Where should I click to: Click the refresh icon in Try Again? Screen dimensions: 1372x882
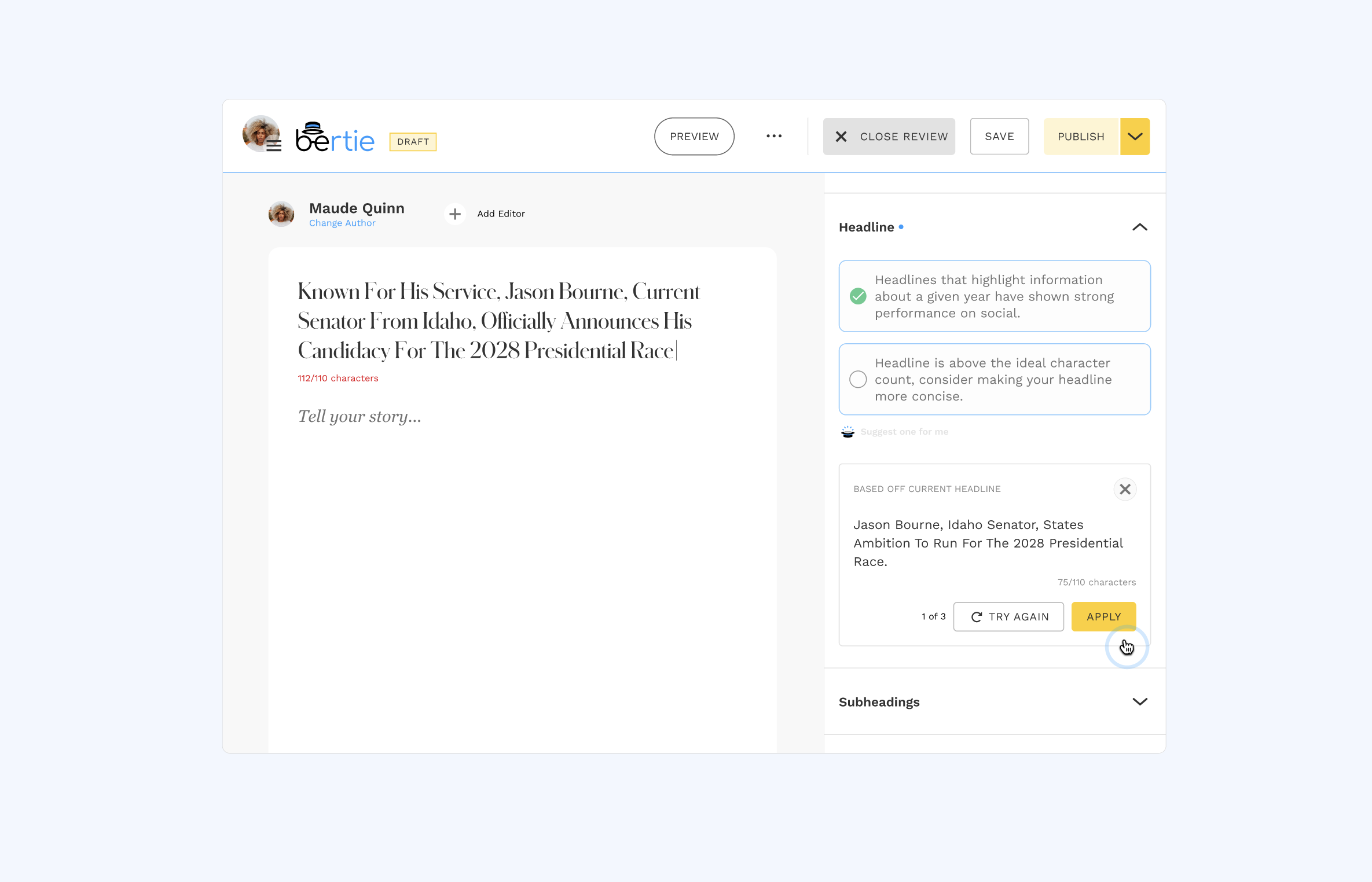[x=976, y=617]
